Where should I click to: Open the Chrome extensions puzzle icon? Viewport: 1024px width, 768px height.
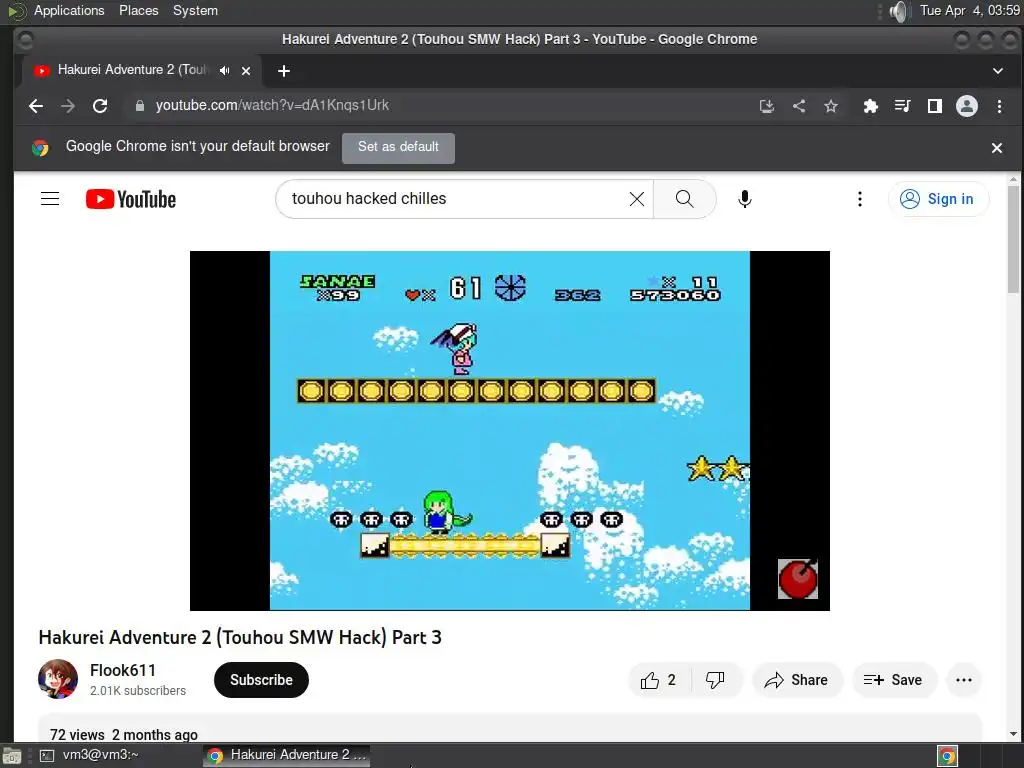(x=871, y=106)
